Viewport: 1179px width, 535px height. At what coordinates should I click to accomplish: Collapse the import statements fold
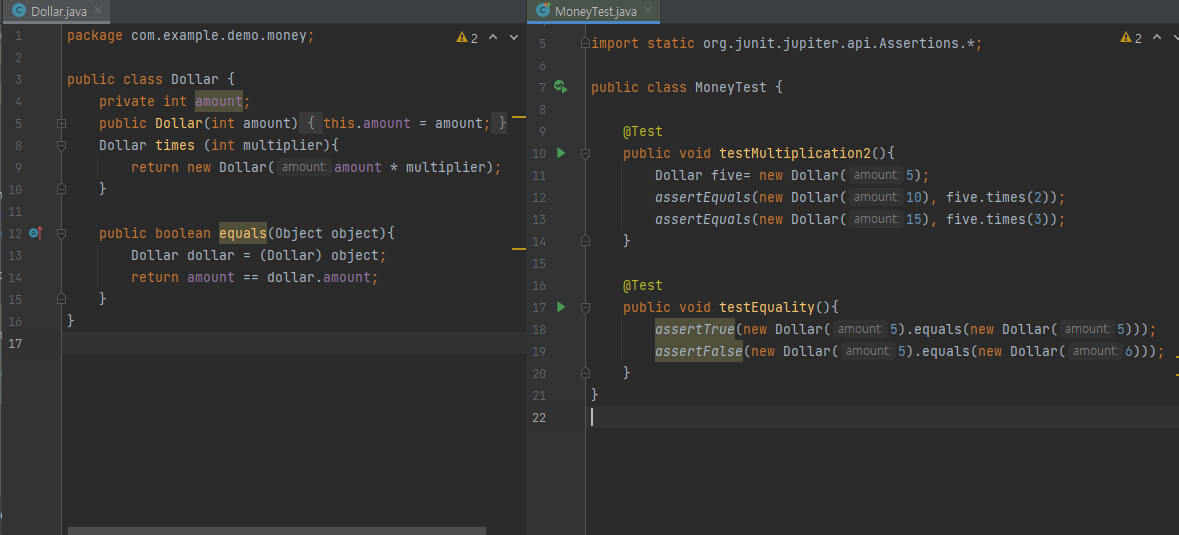pyautogui.click(x=586, y=44)
